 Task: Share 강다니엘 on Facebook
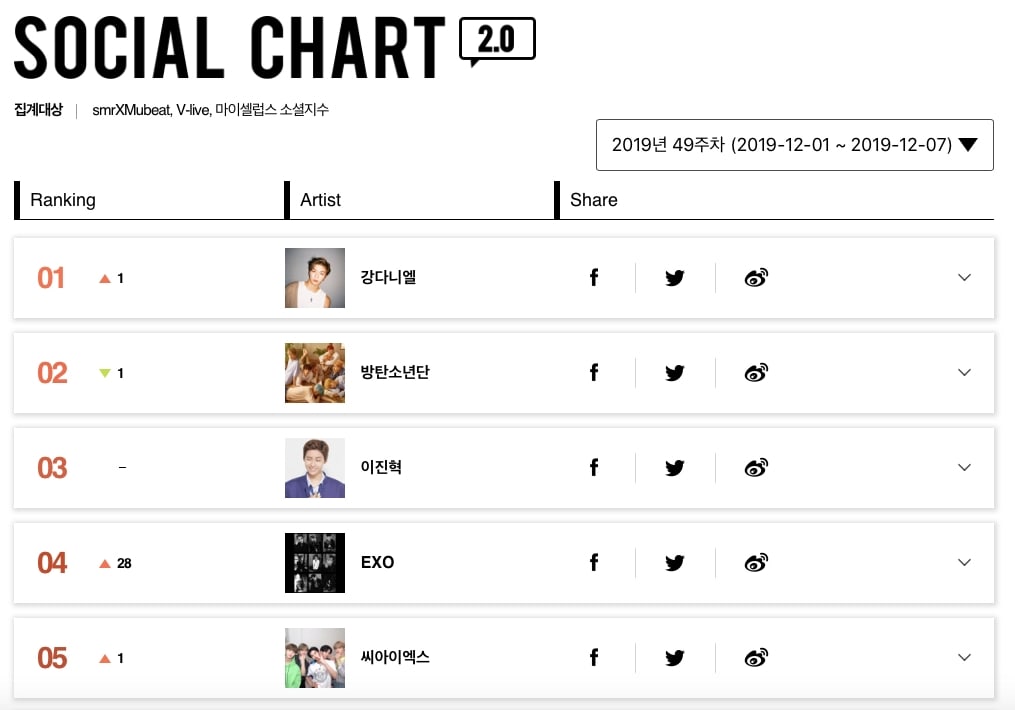[x=594, y=278]
